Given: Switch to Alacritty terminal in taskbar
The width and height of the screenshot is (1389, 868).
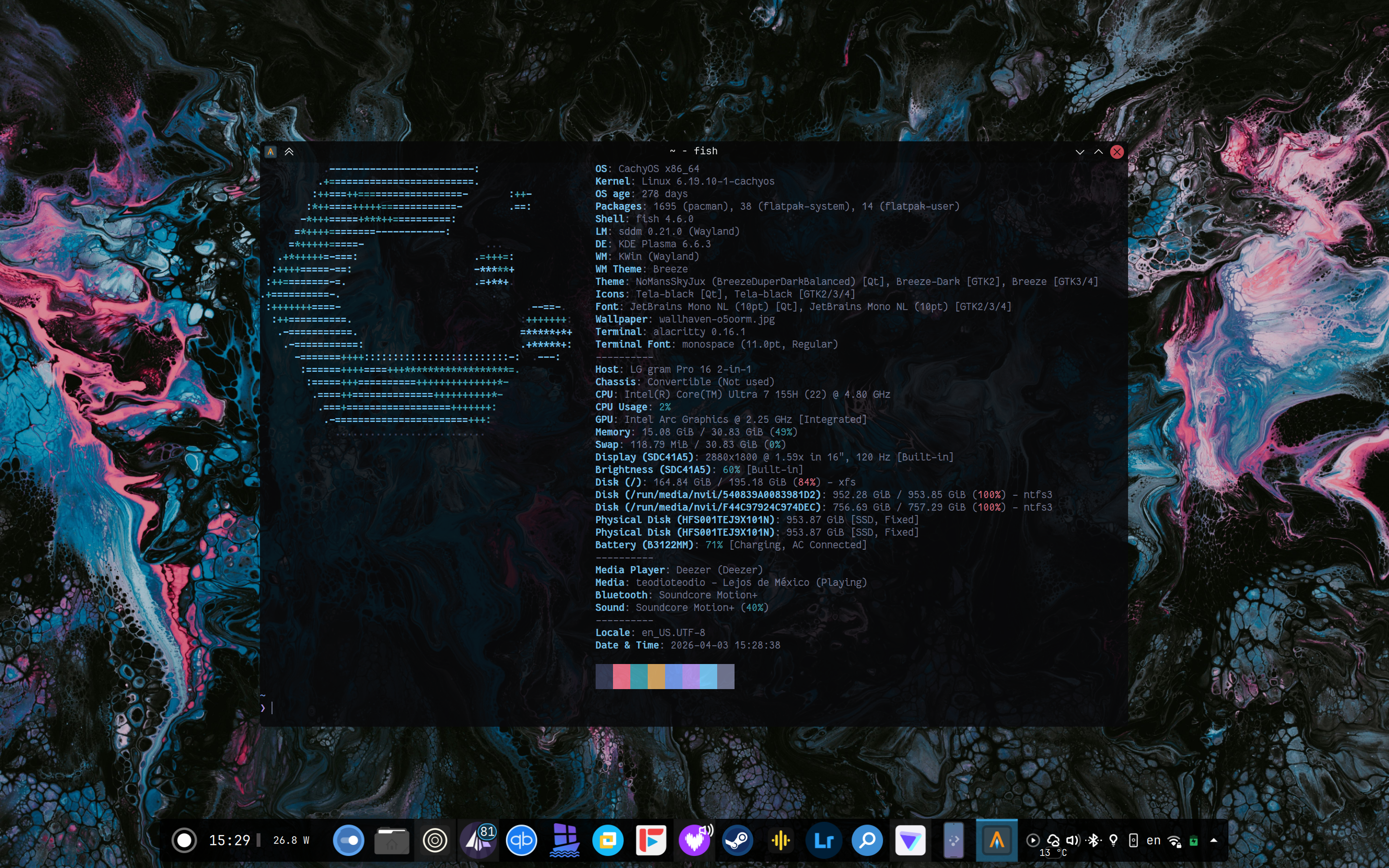Looking at the screenshot, I should (x=996, y=841).
